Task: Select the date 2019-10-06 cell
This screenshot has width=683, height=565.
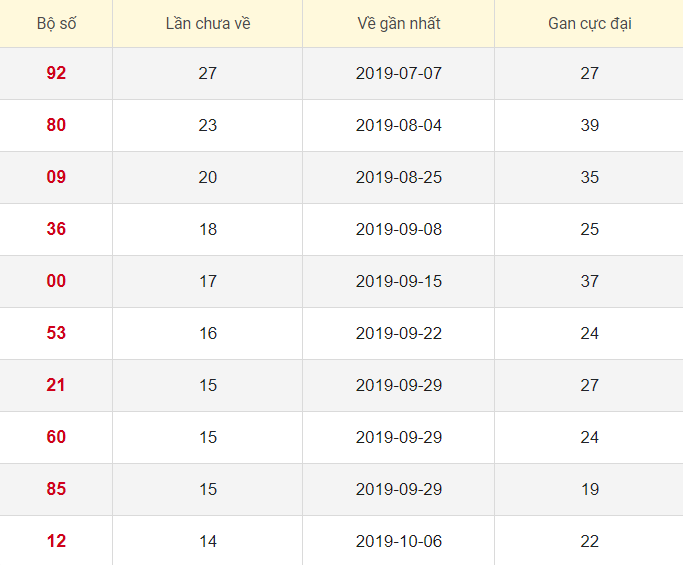Action: tap(398, 541)
